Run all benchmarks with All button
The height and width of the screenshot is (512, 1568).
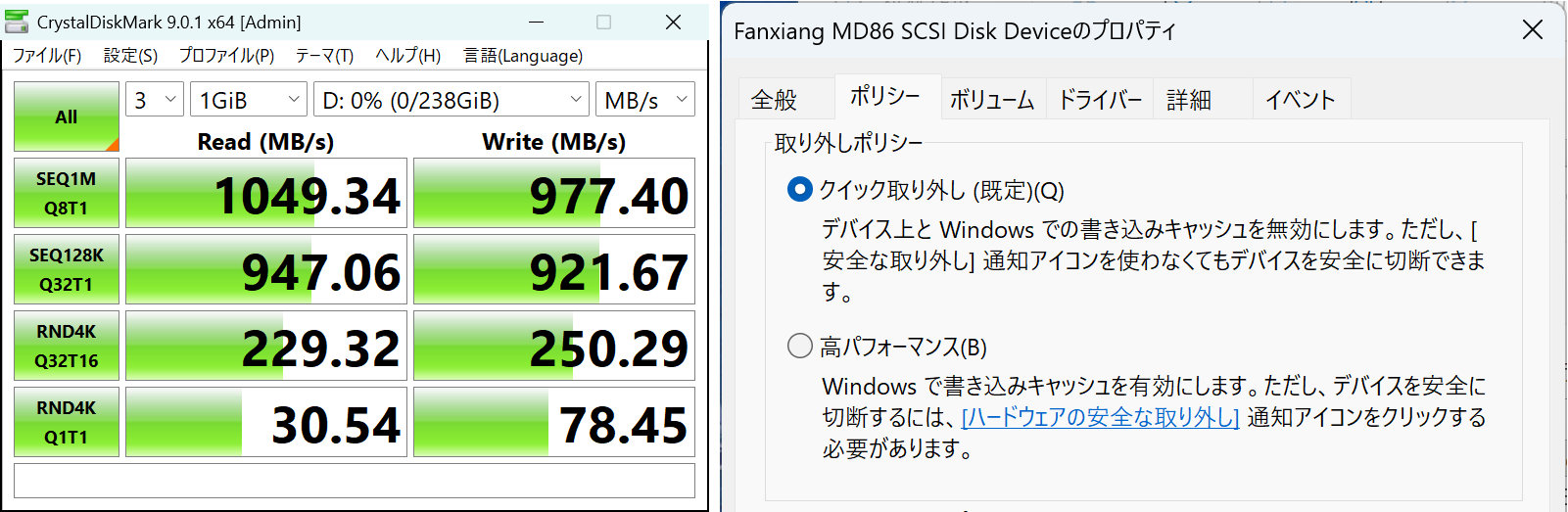coord(66,116)
